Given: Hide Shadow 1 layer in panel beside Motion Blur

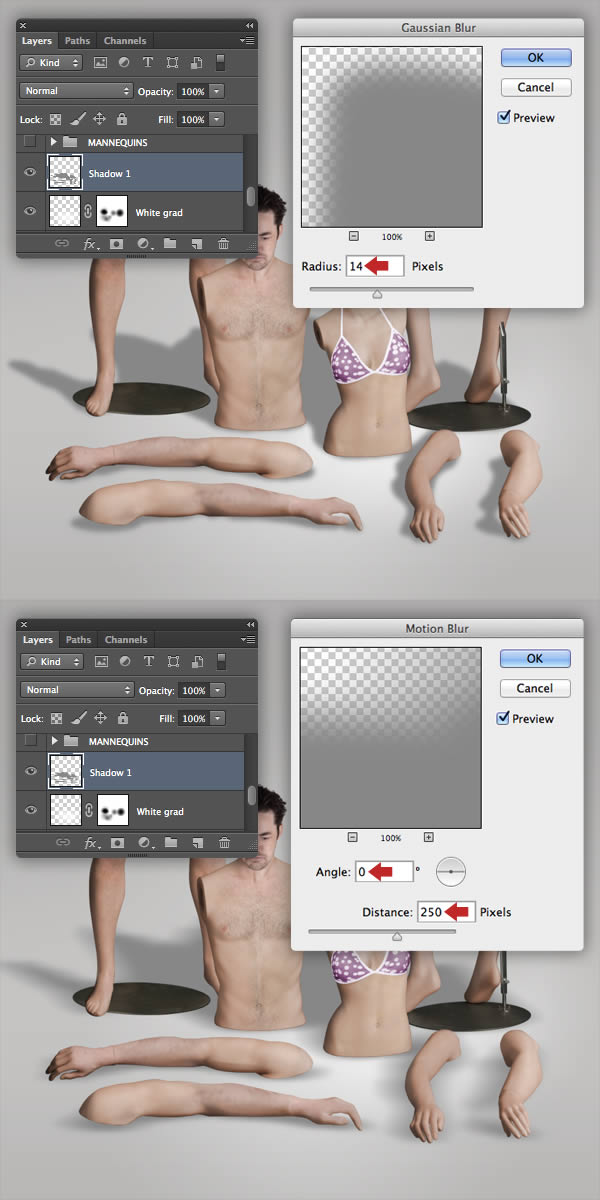Looking at the screenshot, I should coord(30,772).
